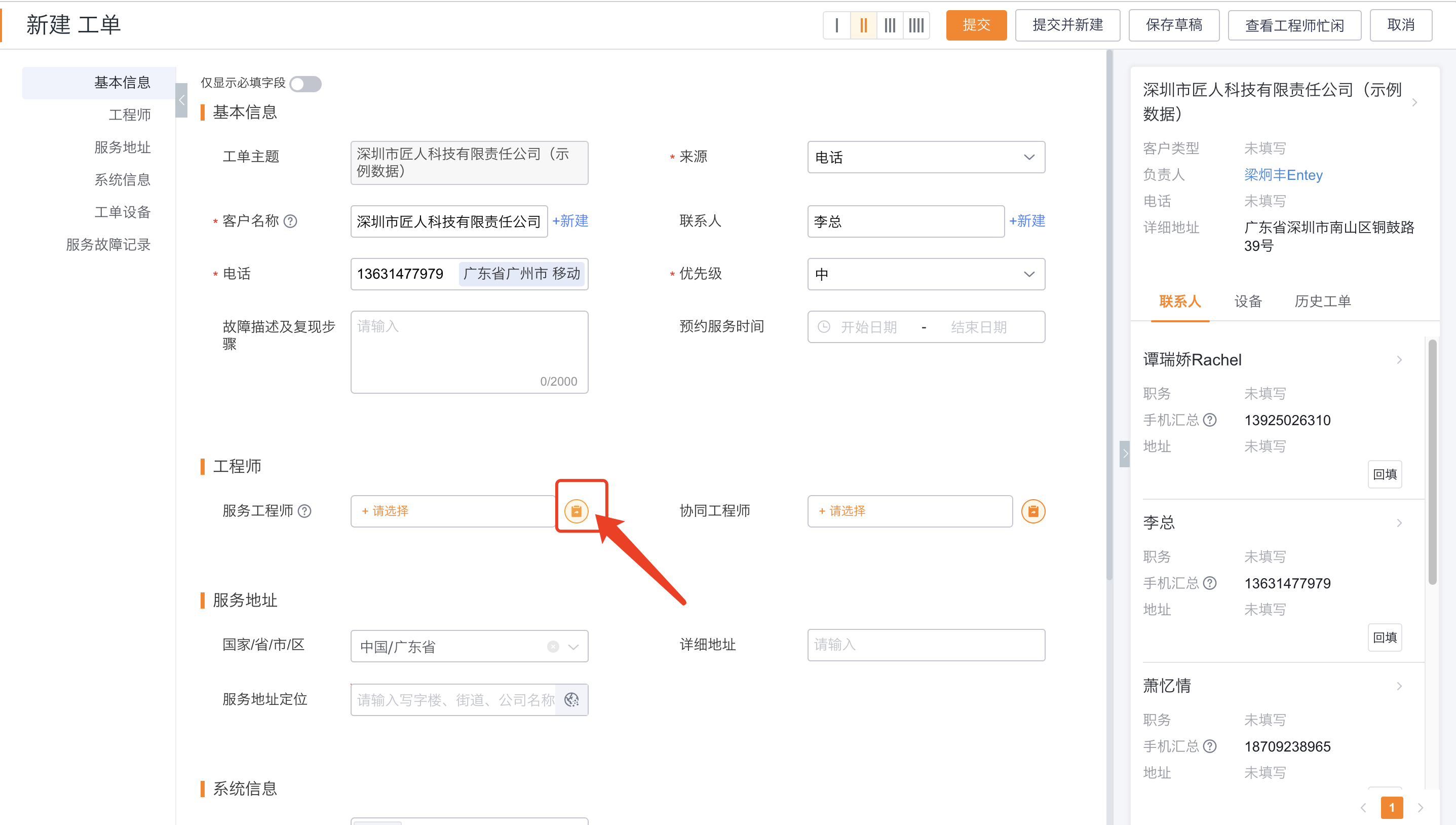This screenshot has width=1456, height=825.
Task: Switch to four-column form layout
Action: point(916,25)
